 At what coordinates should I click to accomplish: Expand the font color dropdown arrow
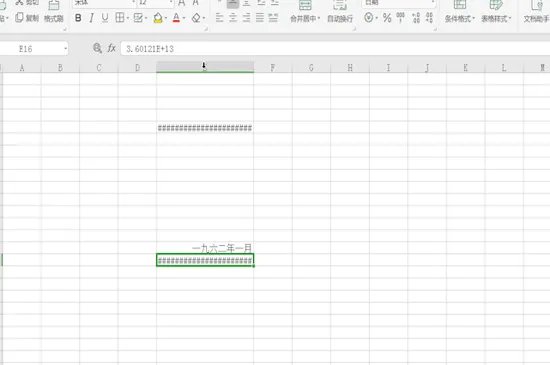tap(184, 18)
